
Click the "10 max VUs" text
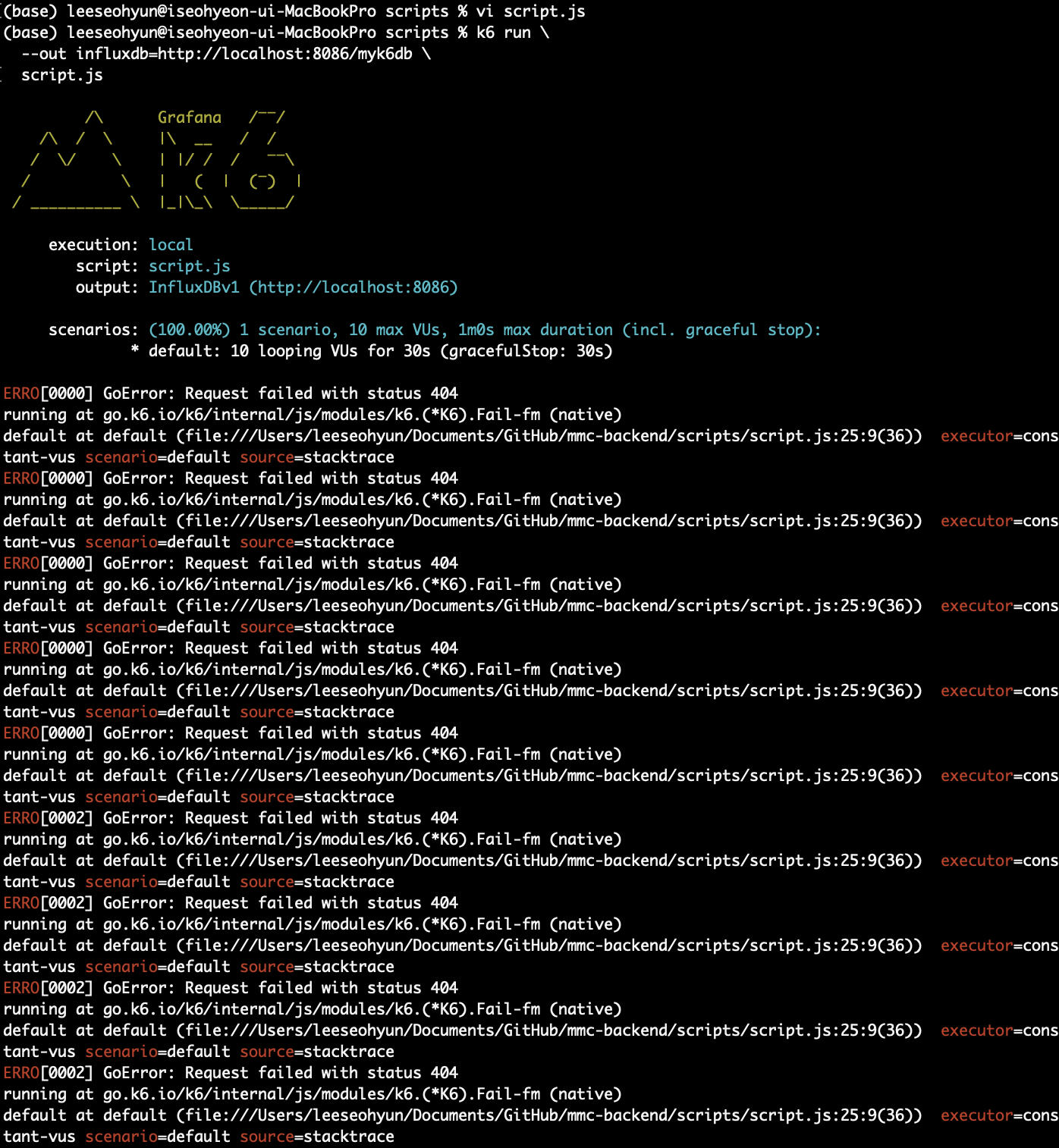(x=398, y=330)
